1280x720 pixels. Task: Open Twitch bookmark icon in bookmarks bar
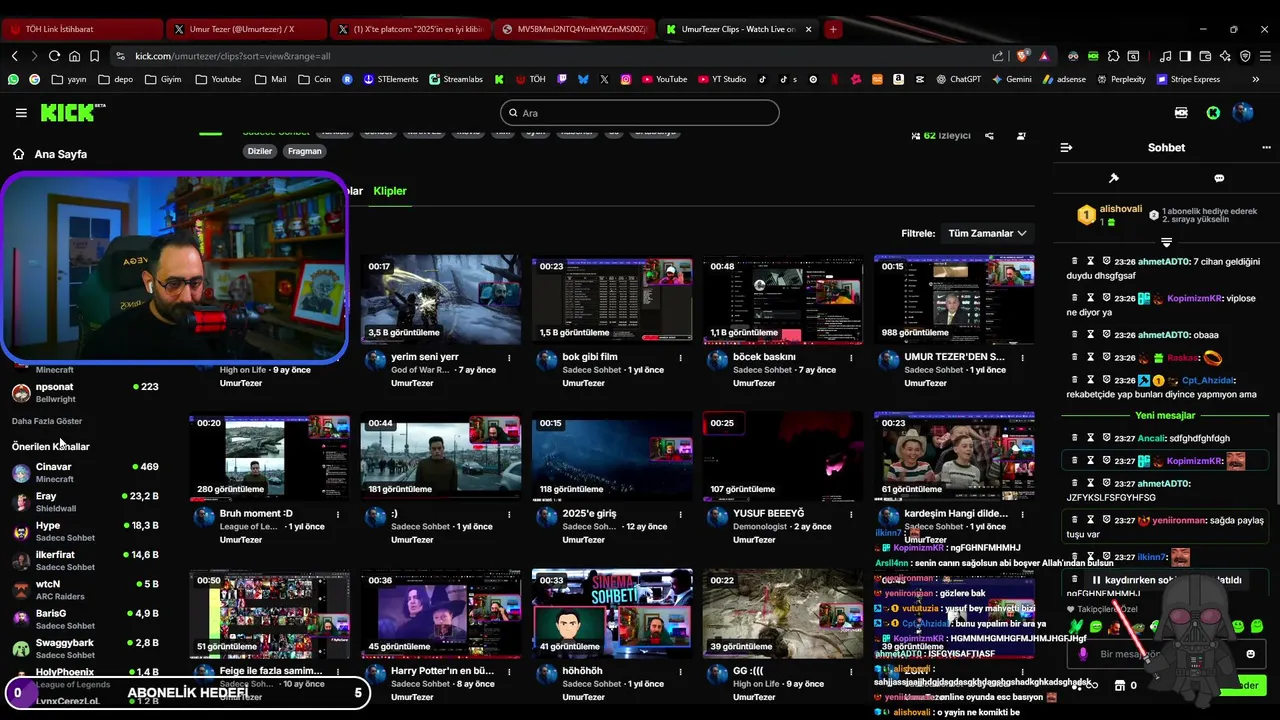(562, 79)
